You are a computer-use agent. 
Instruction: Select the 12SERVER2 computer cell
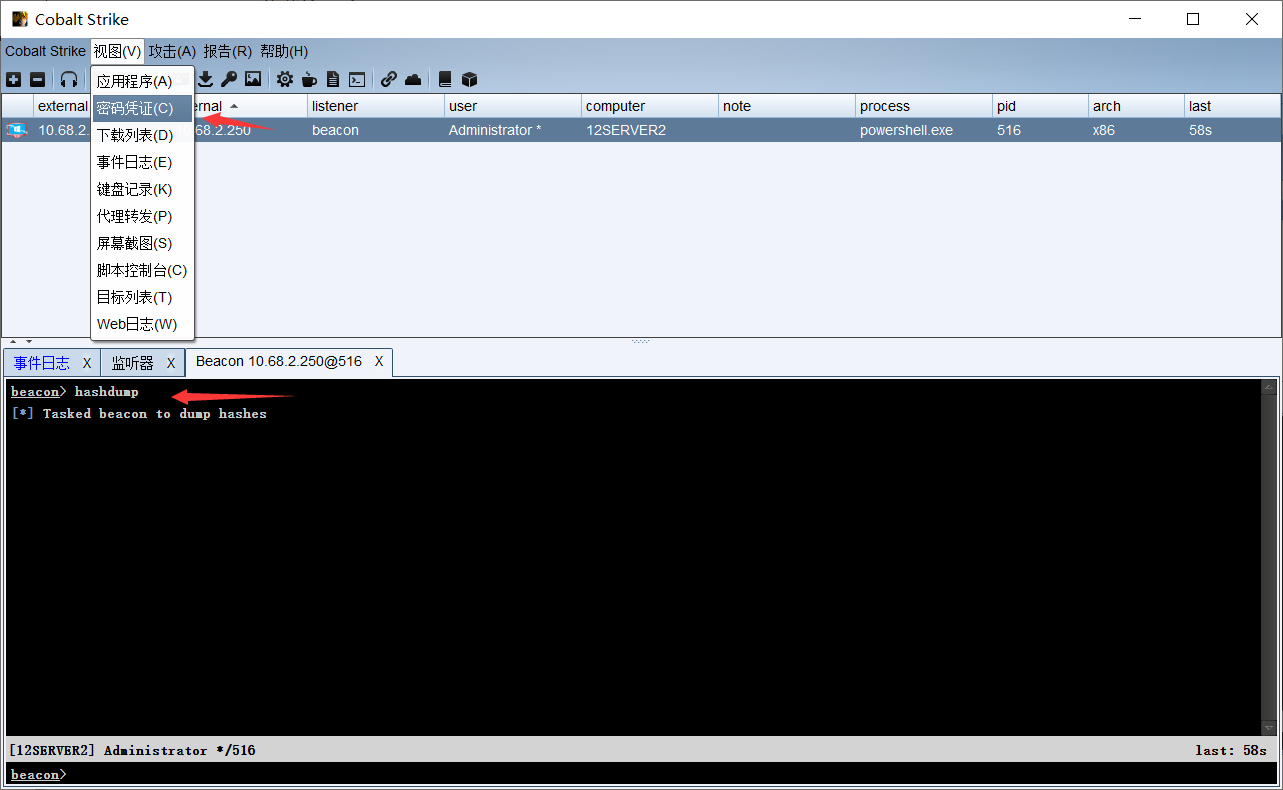pos(650,130)
